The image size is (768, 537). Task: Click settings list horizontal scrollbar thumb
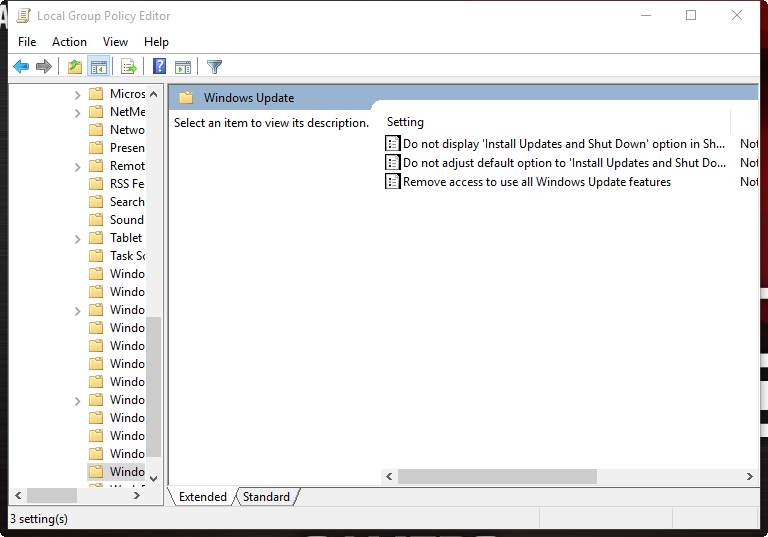[497, 476]
